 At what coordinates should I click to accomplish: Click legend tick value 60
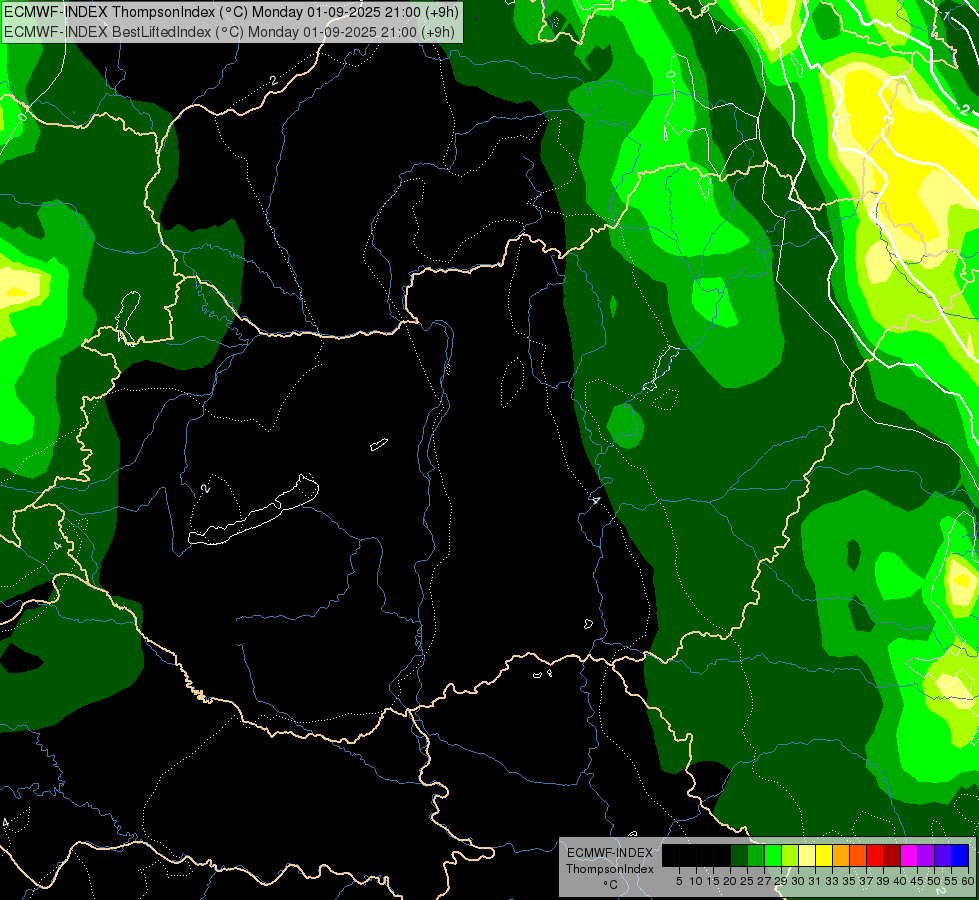click(x=968, y=881)
